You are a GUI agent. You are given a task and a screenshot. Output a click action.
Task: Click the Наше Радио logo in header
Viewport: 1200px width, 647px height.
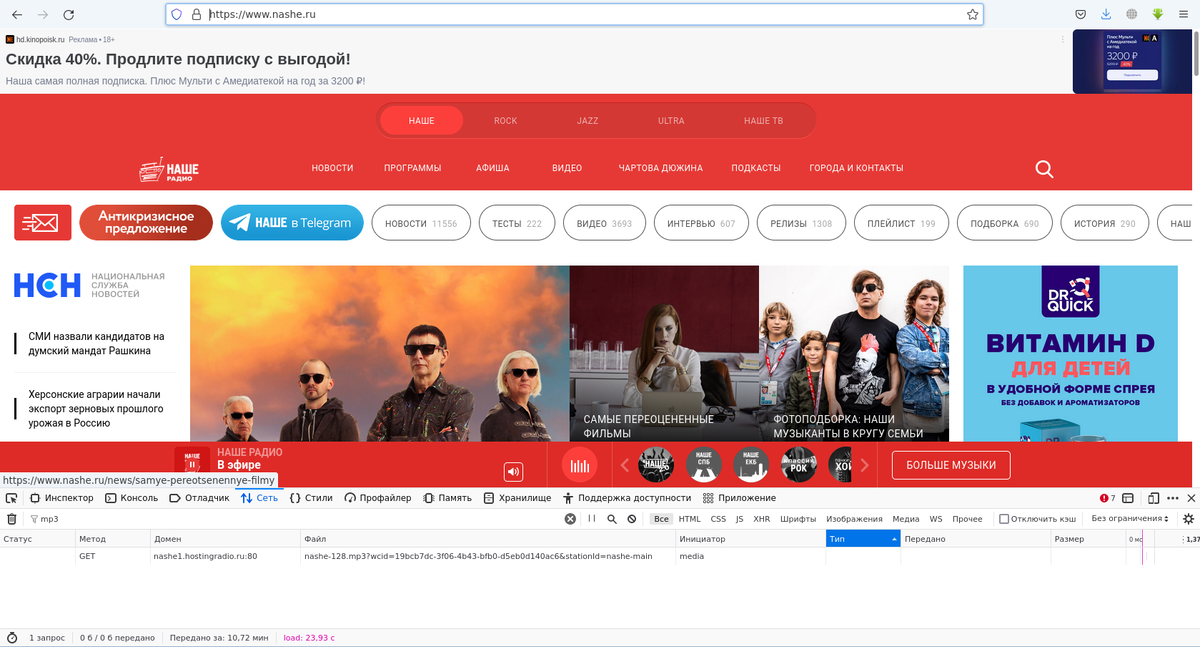coord(169,170)
